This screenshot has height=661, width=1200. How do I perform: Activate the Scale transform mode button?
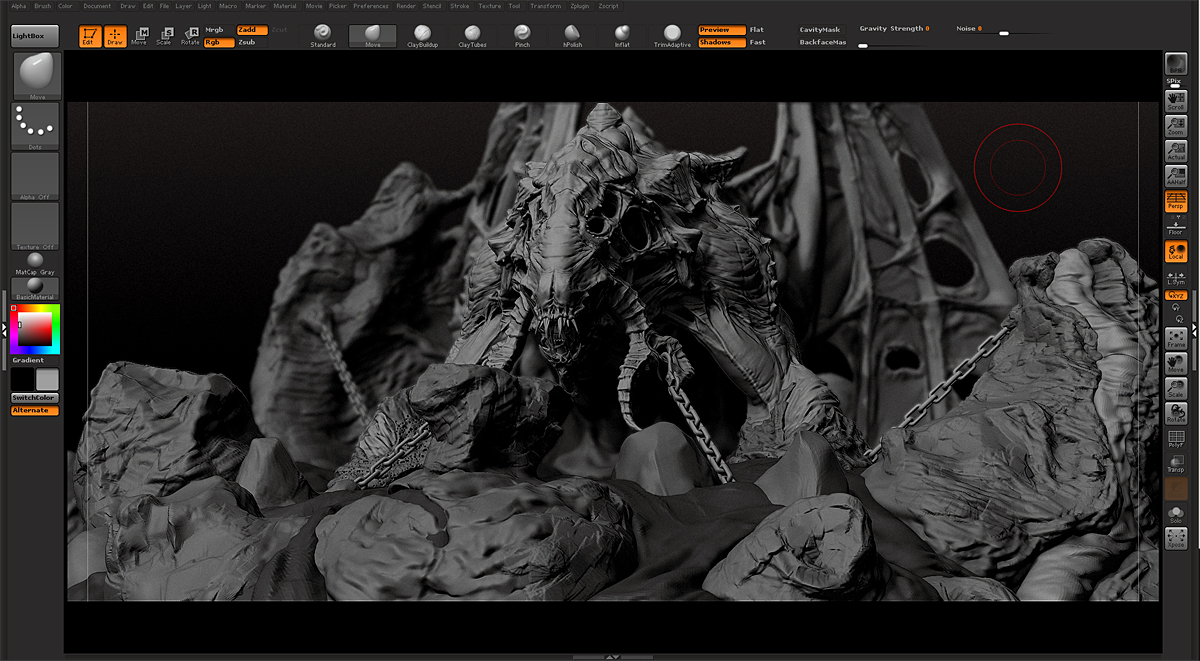pyautogui.click(x=164, y=36)
